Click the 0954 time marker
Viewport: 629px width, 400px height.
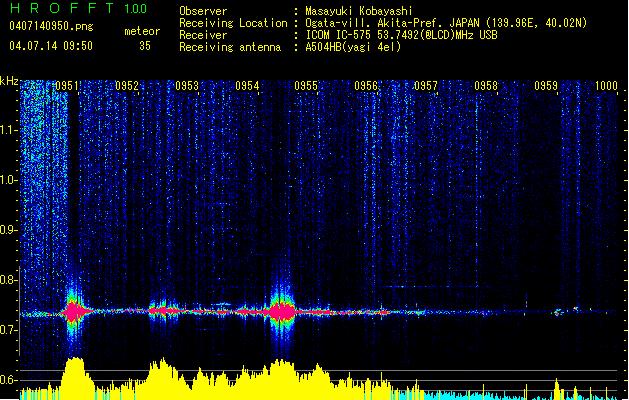tap(247, 86)
